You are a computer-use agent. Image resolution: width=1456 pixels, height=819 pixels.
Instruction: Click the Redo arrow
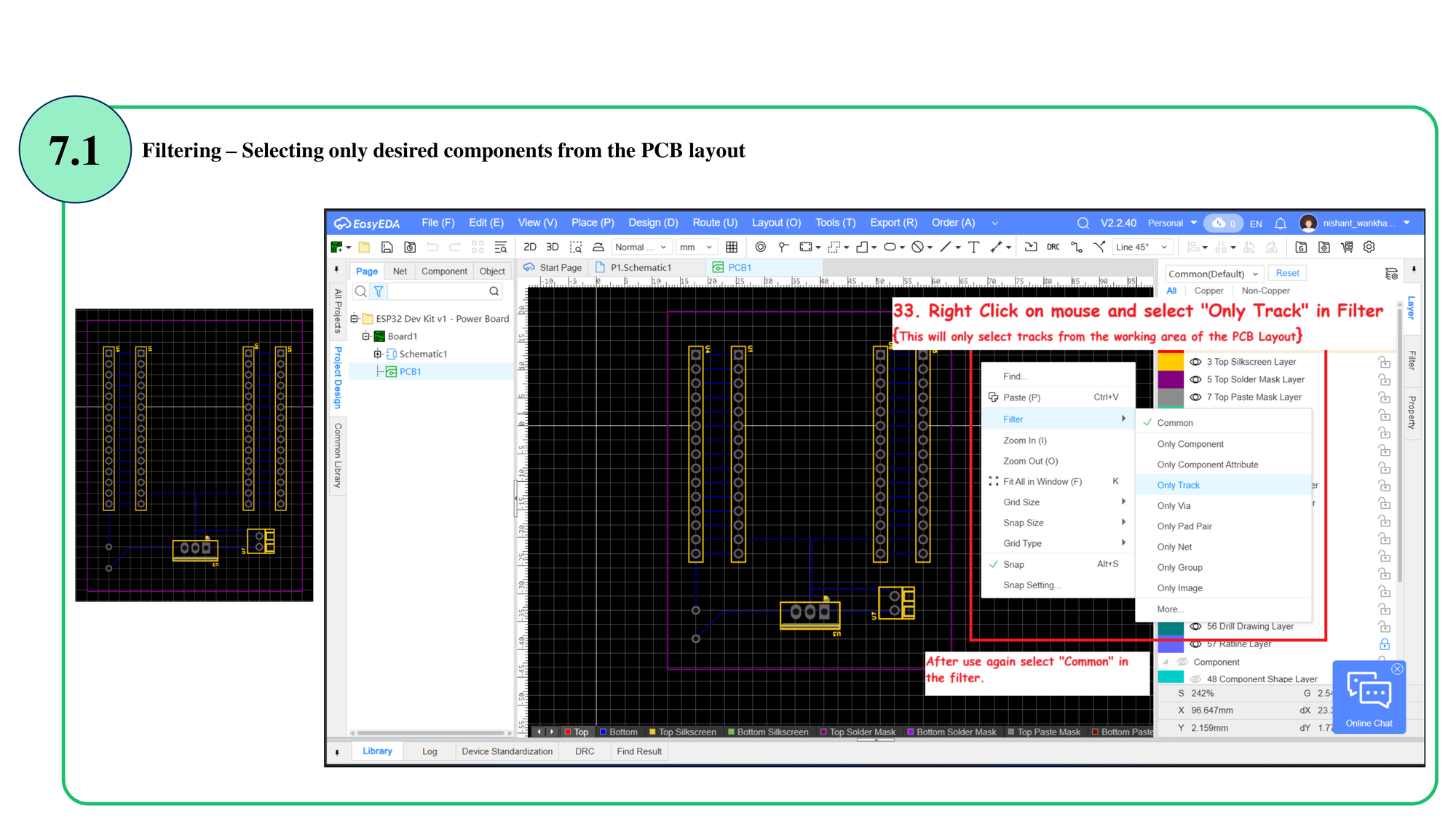point(455,247)
